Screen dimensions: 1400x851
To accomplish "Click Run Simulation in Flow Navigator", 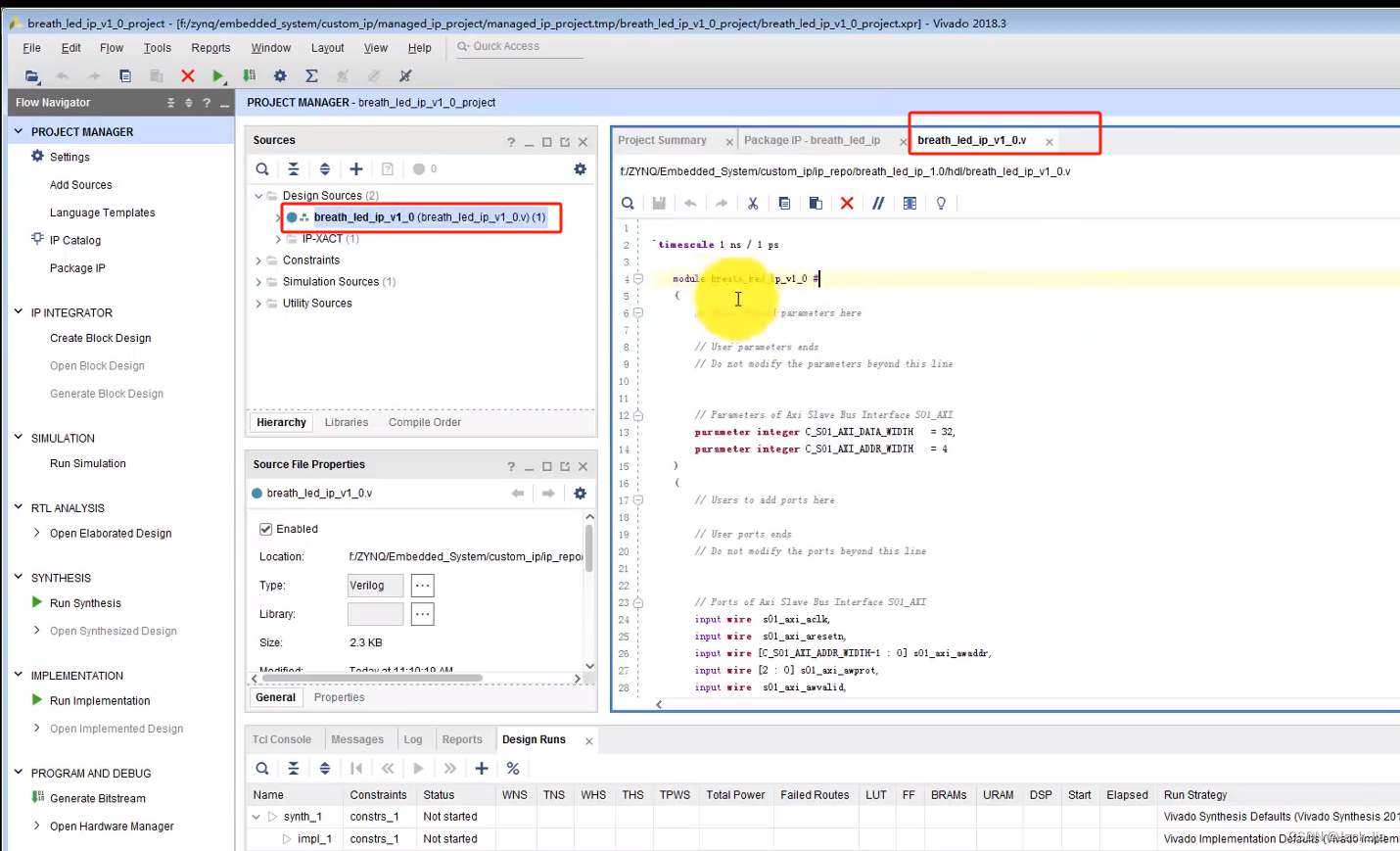I will [x=88, y=464].
